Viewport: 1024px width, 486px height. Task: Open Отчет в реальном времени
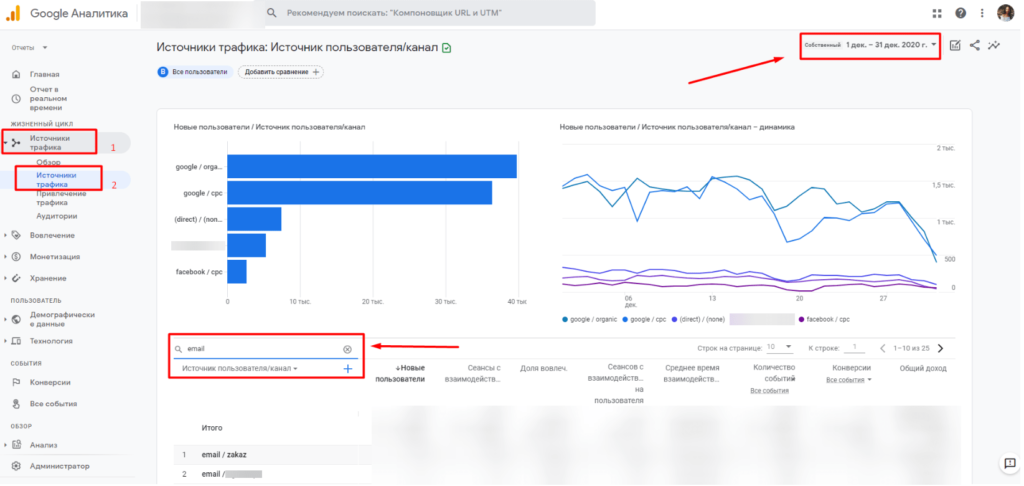pos(50,99)
